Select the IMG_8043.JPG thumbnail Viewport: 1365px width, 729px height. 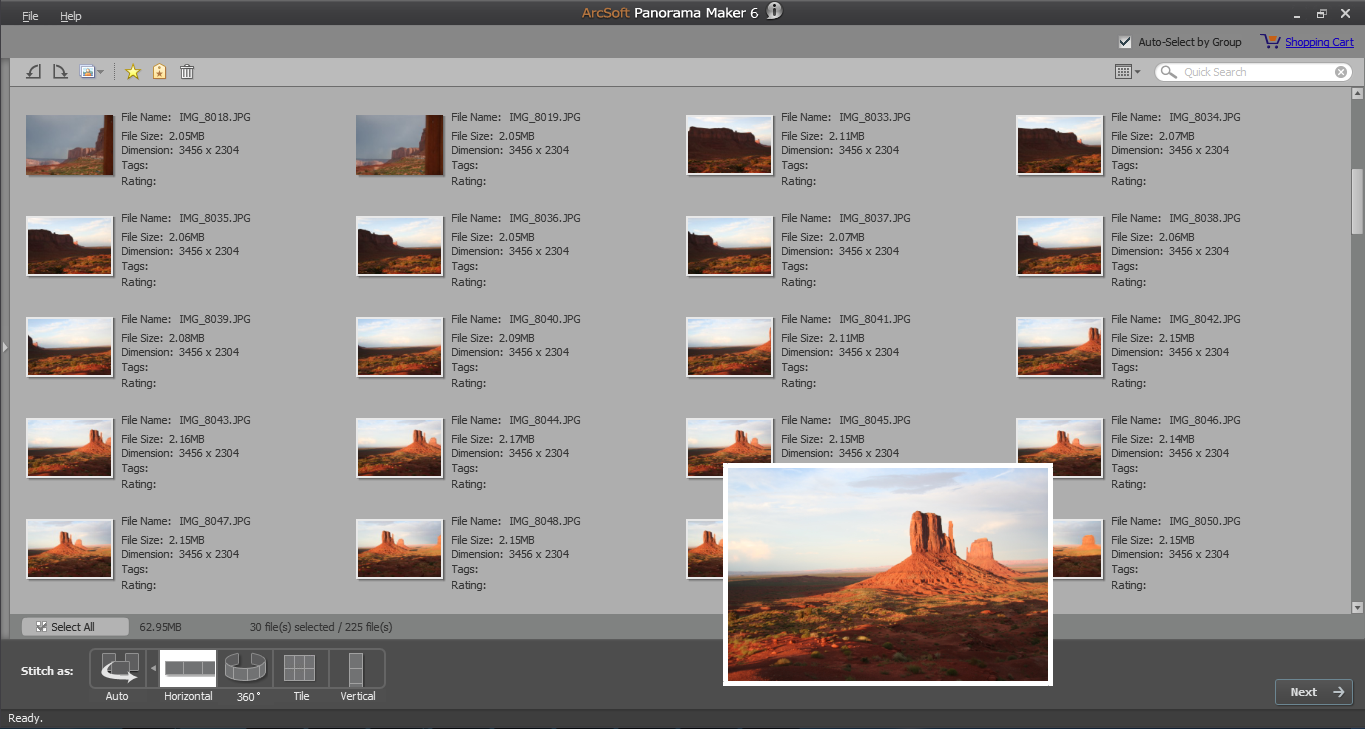coord(70,448)
